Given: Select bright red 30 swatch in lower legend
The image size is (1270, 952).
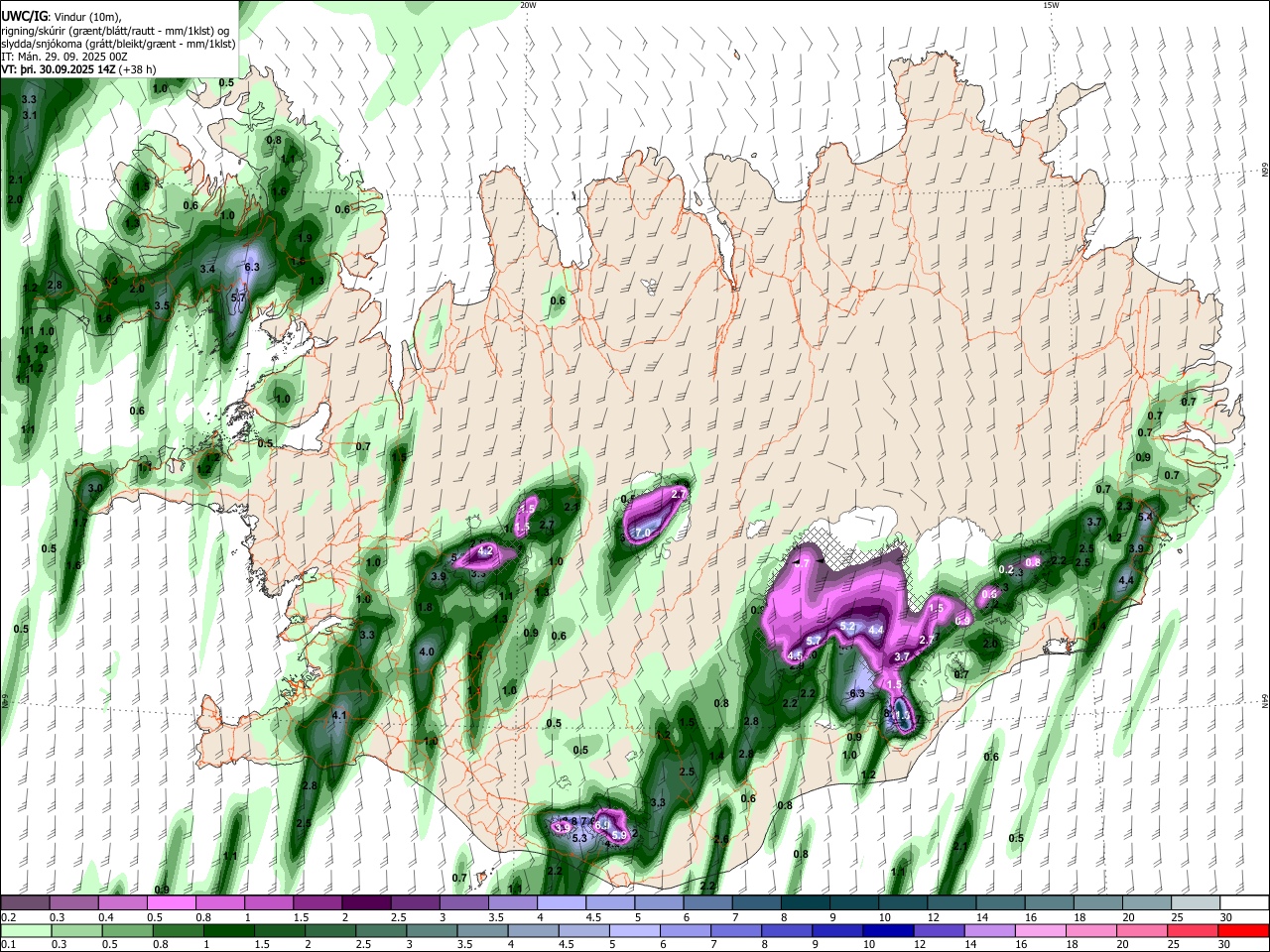Looking at the screenshot, I should click(x=1244, y=930).
